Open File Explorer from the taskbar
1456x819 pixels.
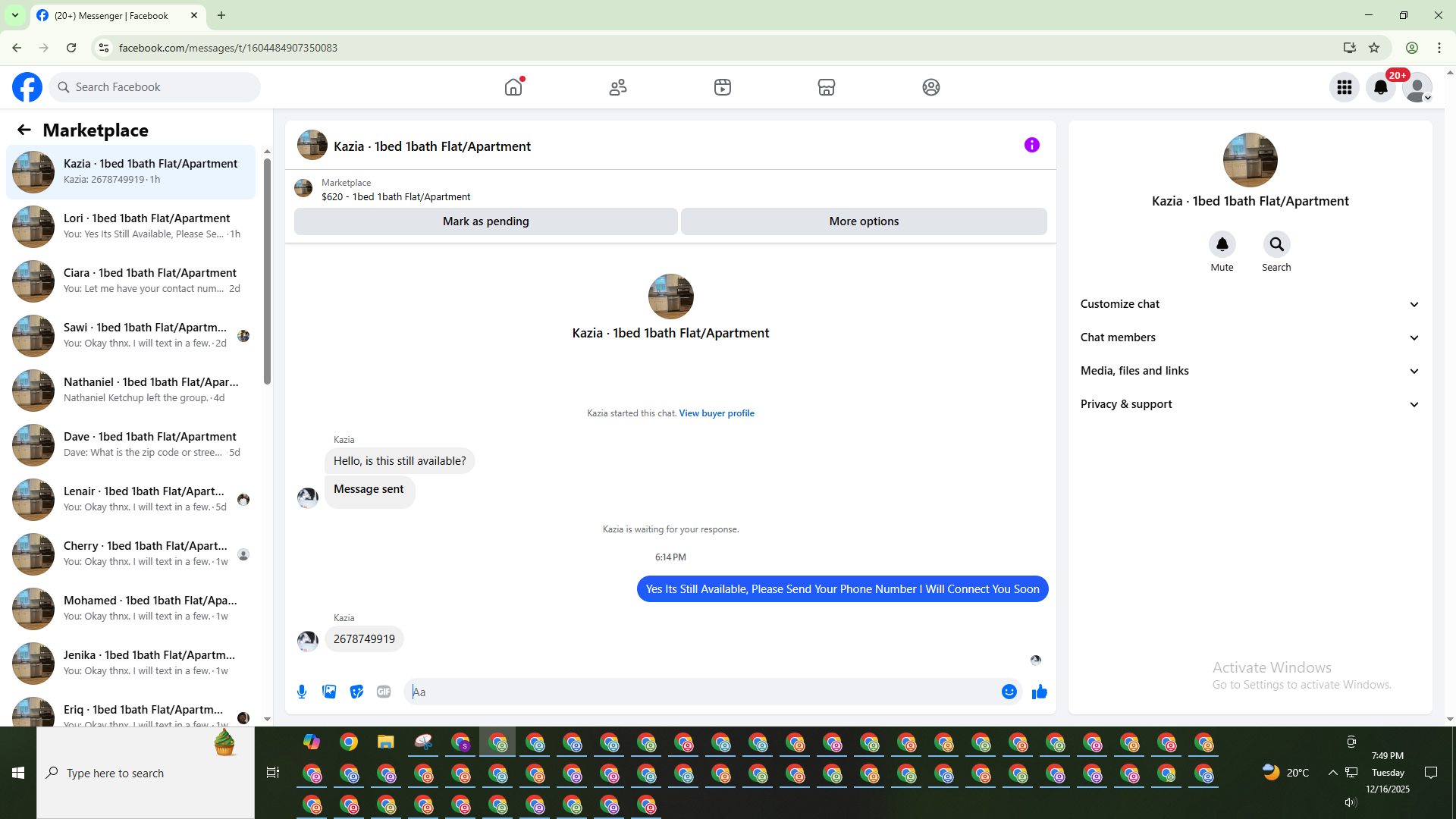pyautogui.click(x=386, y=742)
